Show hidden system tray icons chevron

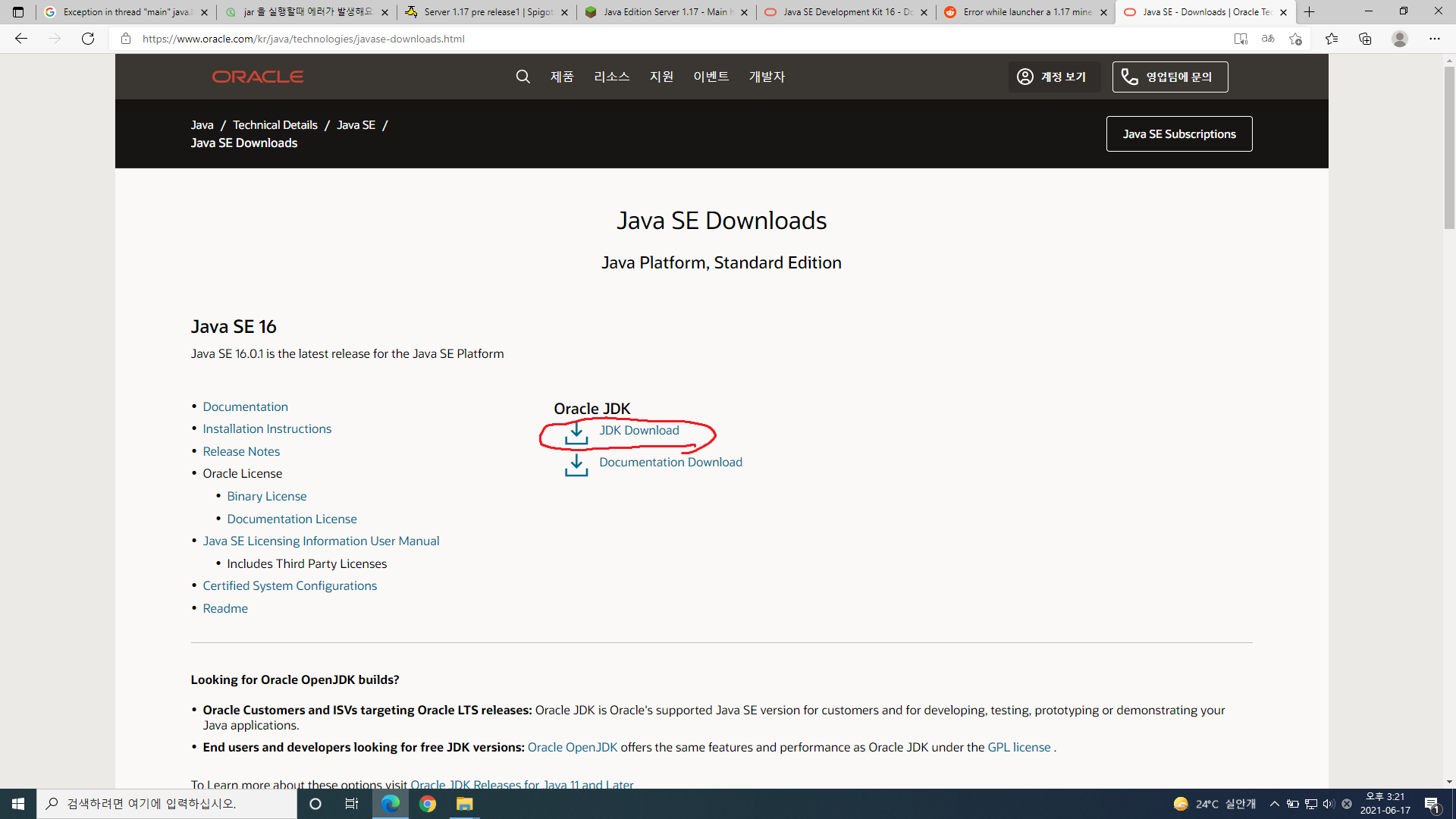click(x=1275, y=804)
